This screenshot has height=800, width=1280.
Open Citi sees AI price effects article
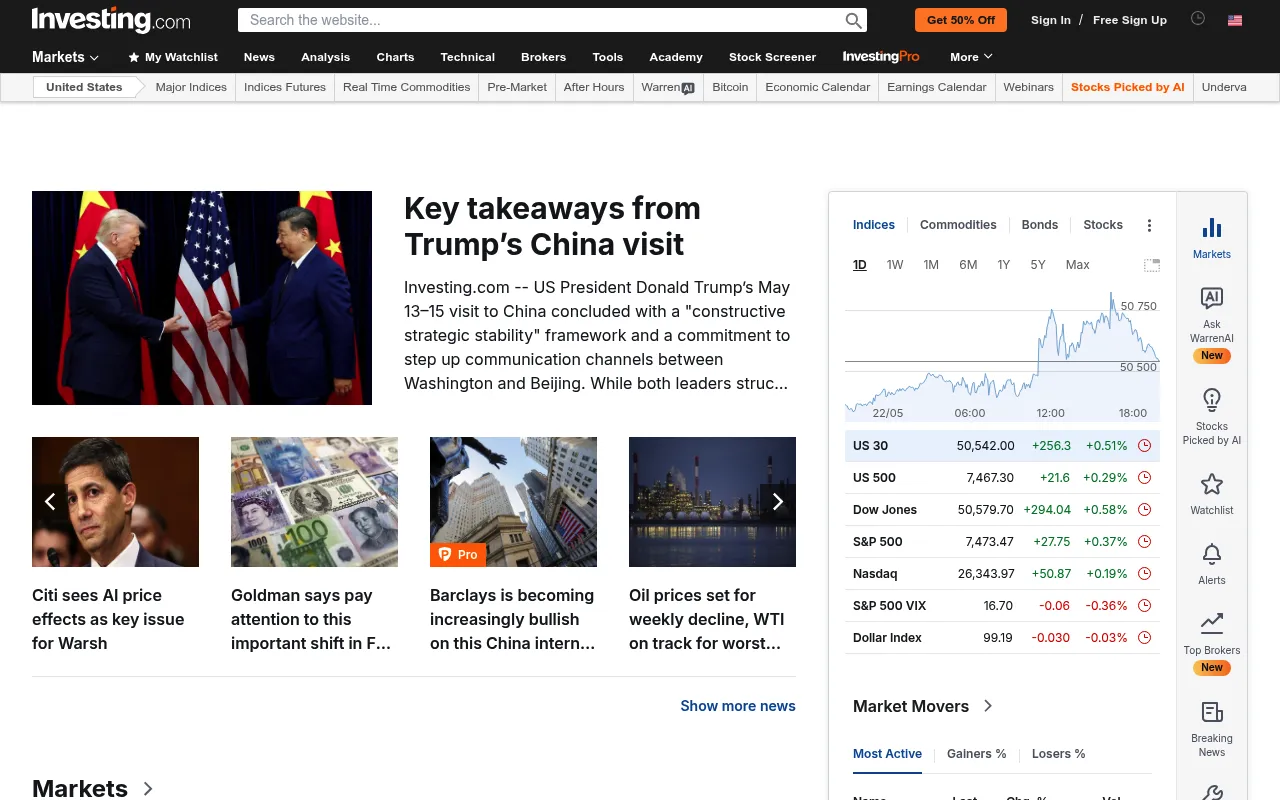(x=108, y=619)
